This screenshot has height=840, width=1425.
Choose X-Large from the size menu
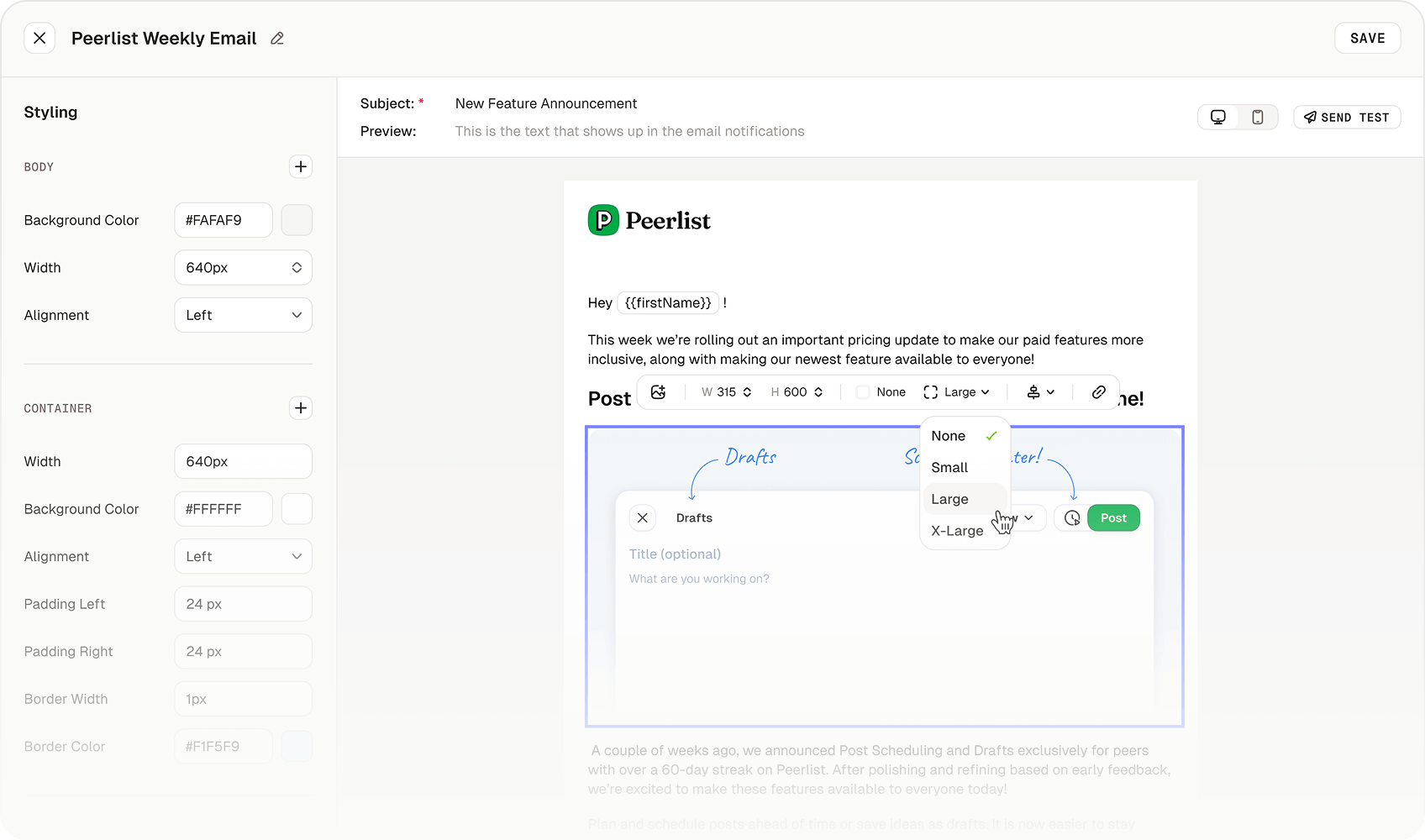click(x=957, y=530)
